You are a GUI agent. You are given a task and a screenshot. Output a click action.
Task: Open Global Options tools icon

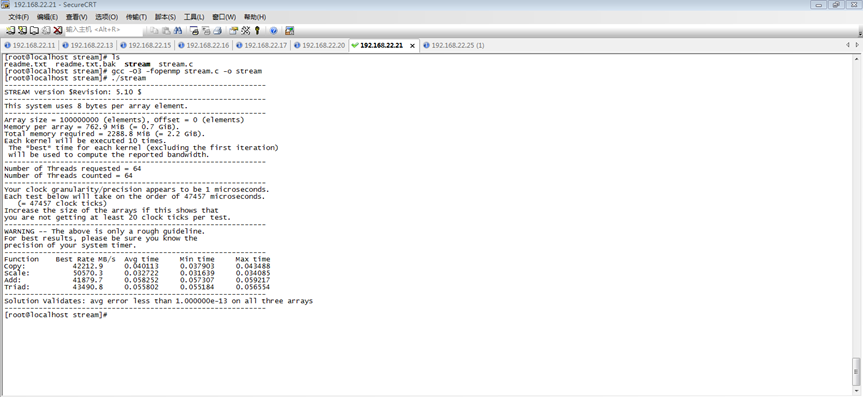245,31
